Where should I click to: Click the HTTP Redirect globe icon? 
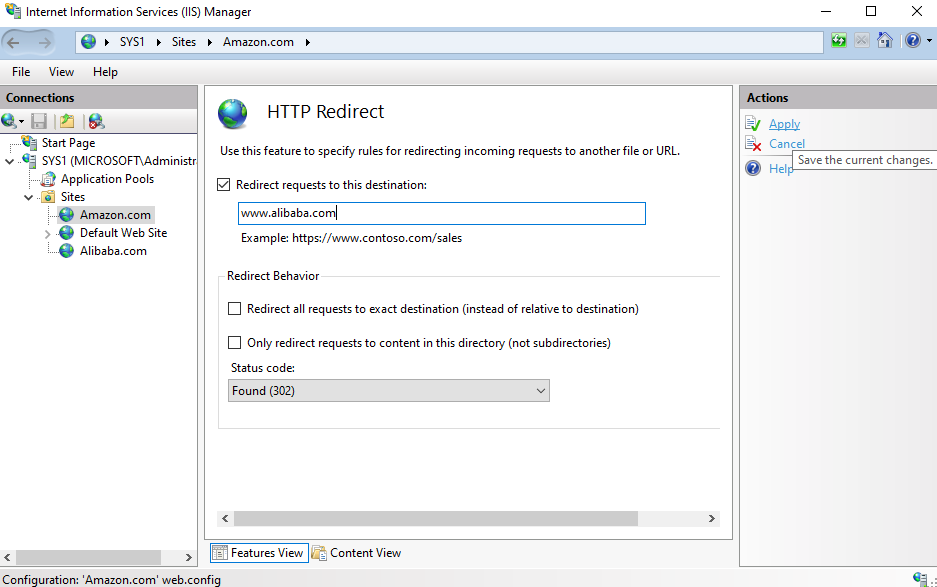tap(232, 114)
